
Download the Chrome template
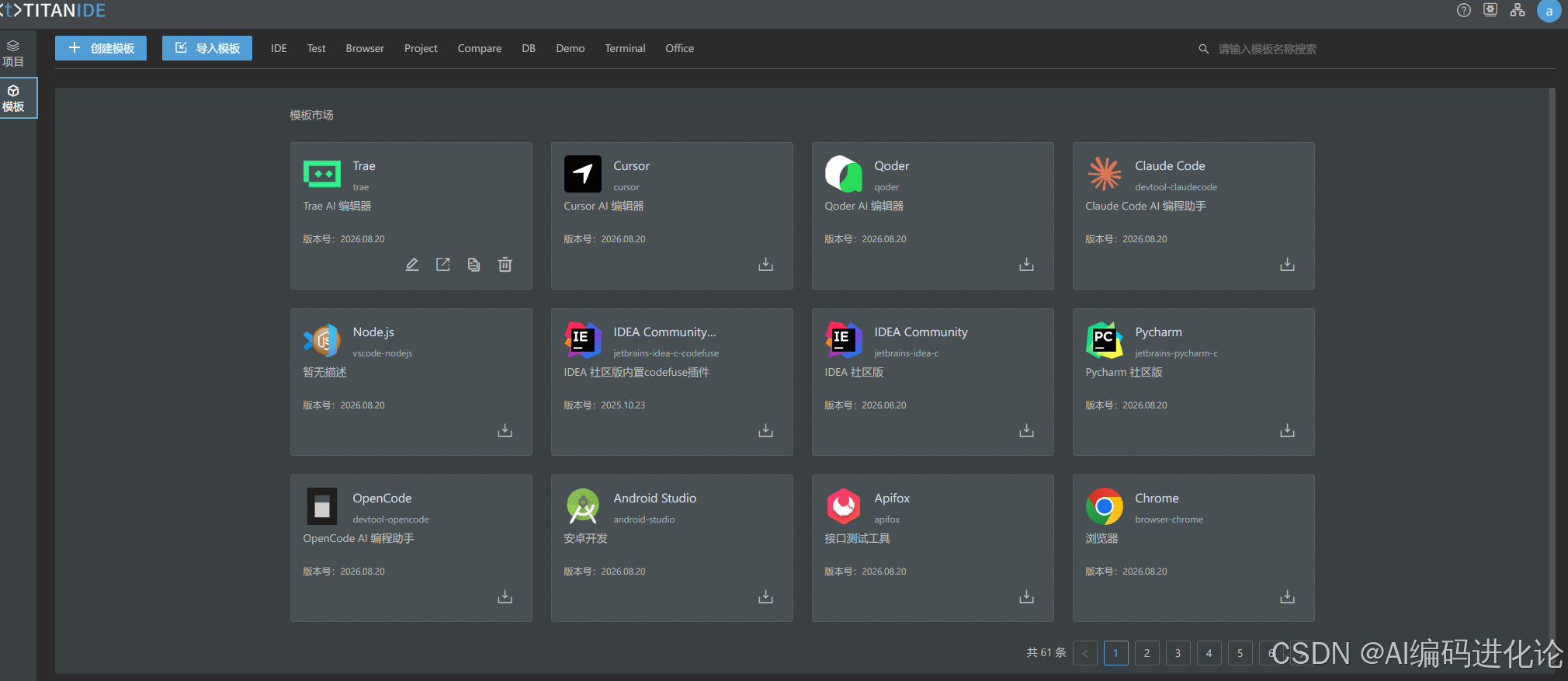(1288, 596)
